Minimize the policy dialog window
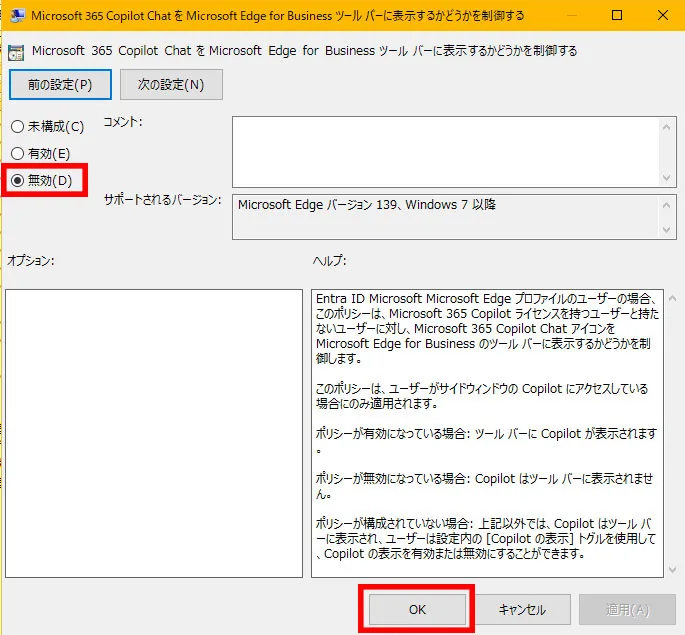 [571, 15]
